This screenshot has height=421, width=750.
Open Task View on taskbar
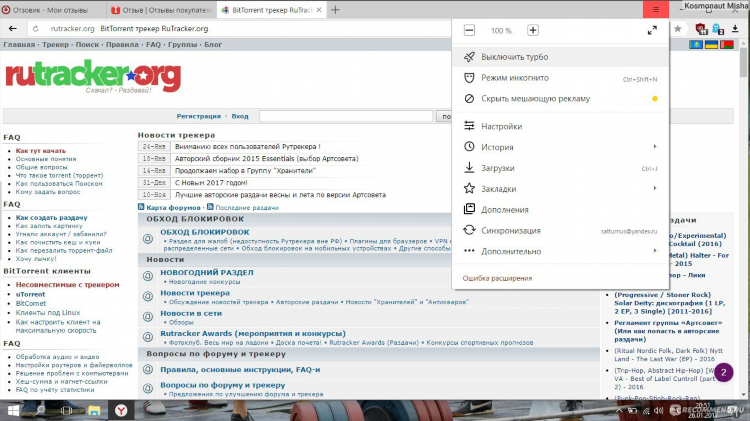pyautogui.click(x=66, y=410)
